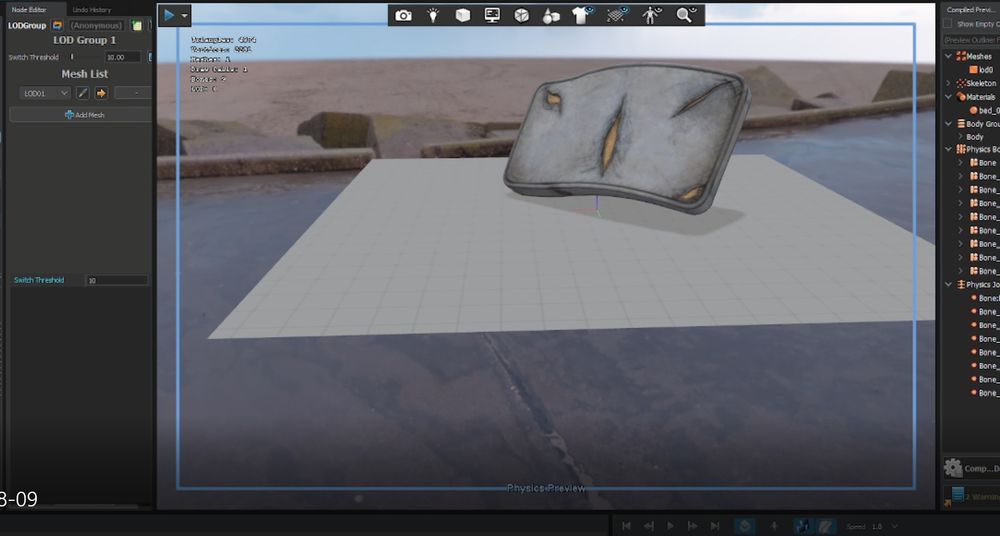Click the magnifier visibility search icon
This screenshot has height=536, width=1000.
coord(686,15)
